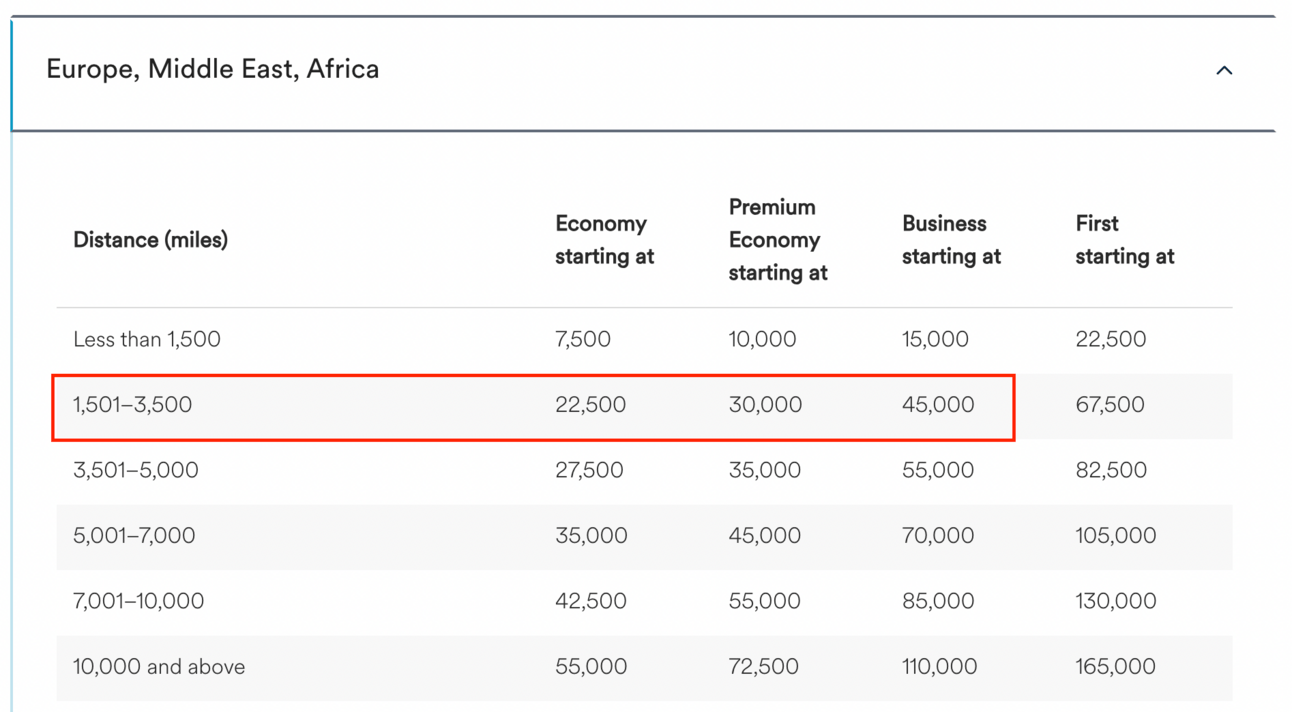Screen dimensions: 1292x712
Task: Click the 72,500 premium economy value
Action: [764, 667]
